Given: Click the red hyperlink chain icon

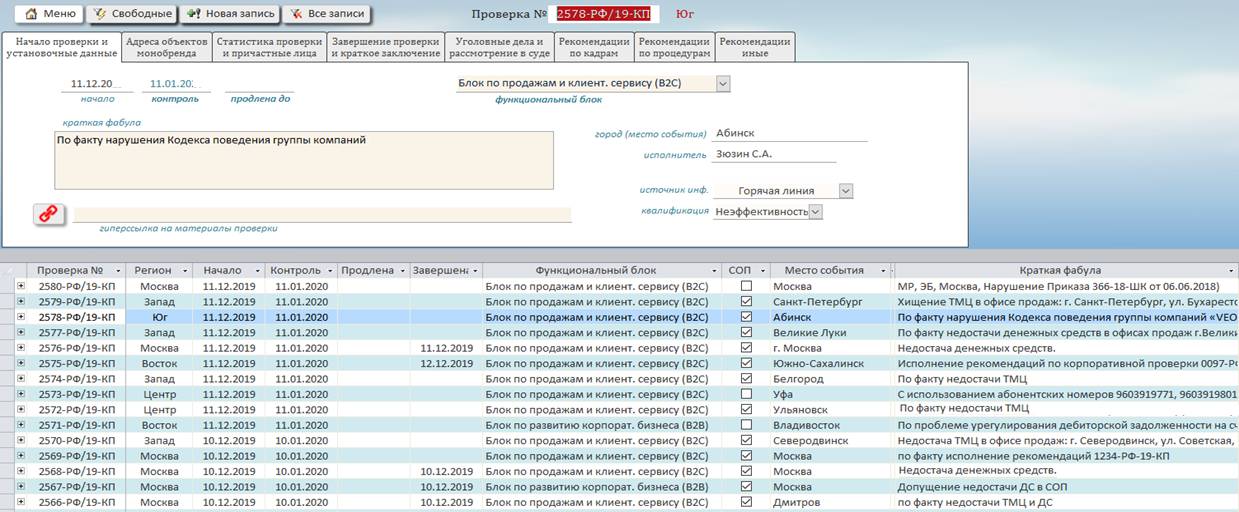Looking at the screenshot, I should pyautogui.click(x=47, y=214).
